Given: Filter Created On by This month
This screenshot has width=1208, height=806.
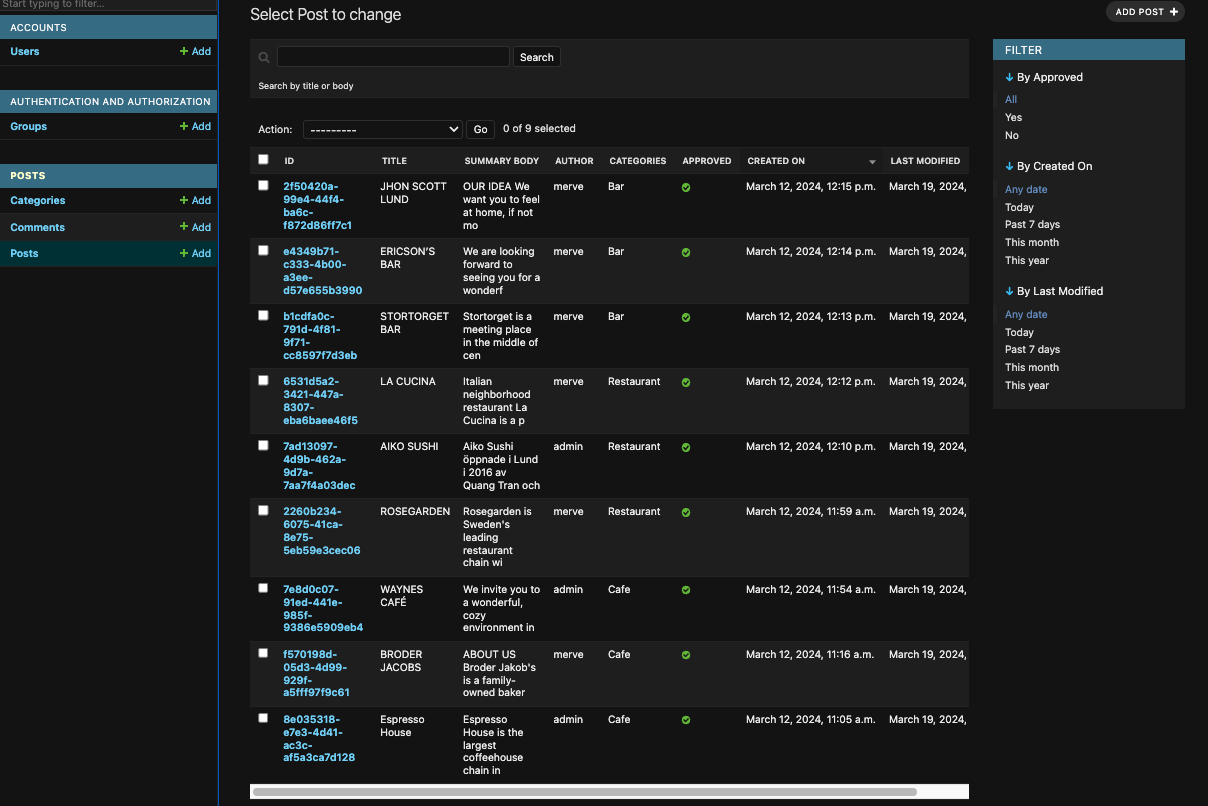Looking at the screenshot, I should click(1032, 242).
